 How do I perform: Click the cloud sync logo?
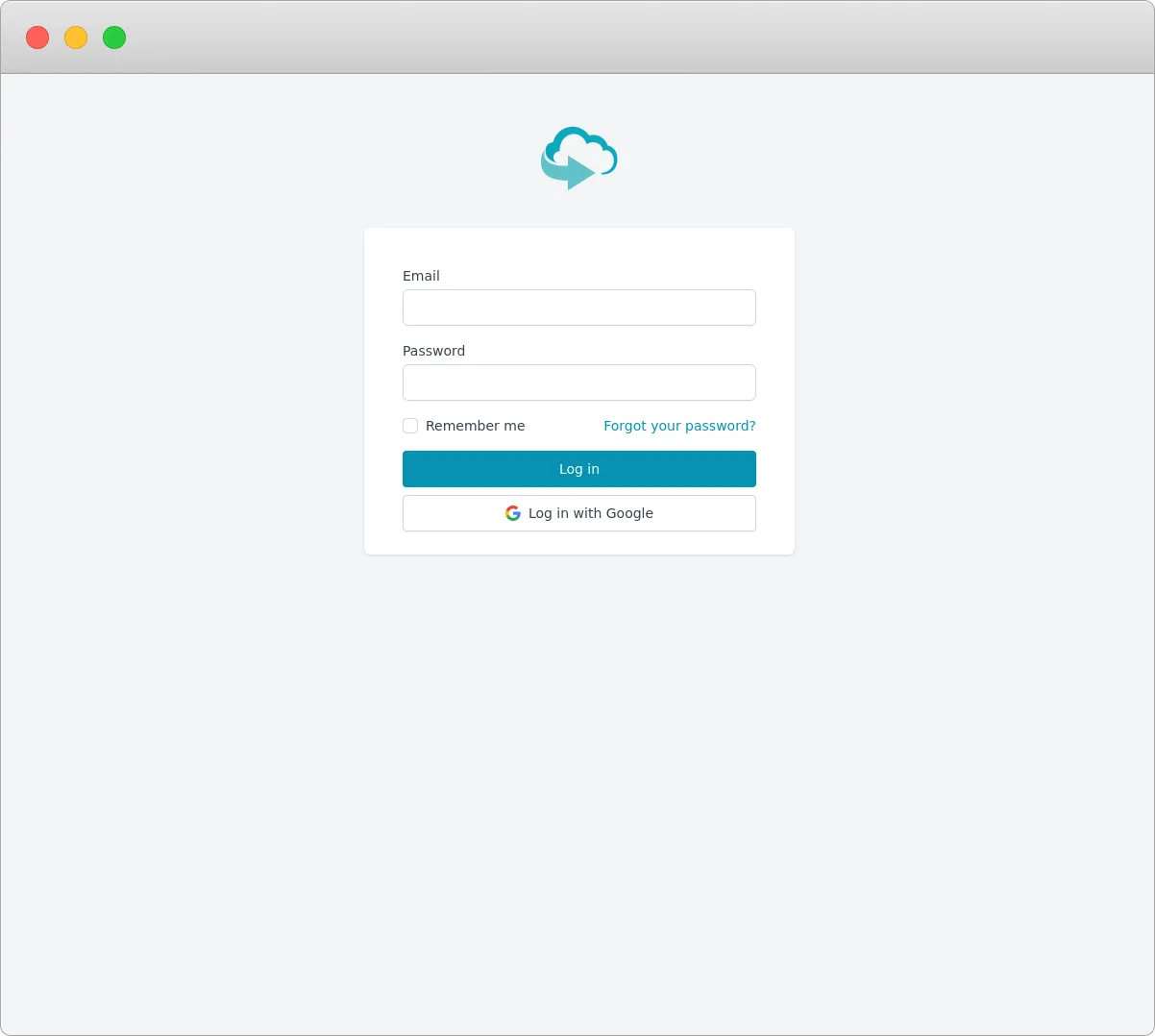coord(577,157)
